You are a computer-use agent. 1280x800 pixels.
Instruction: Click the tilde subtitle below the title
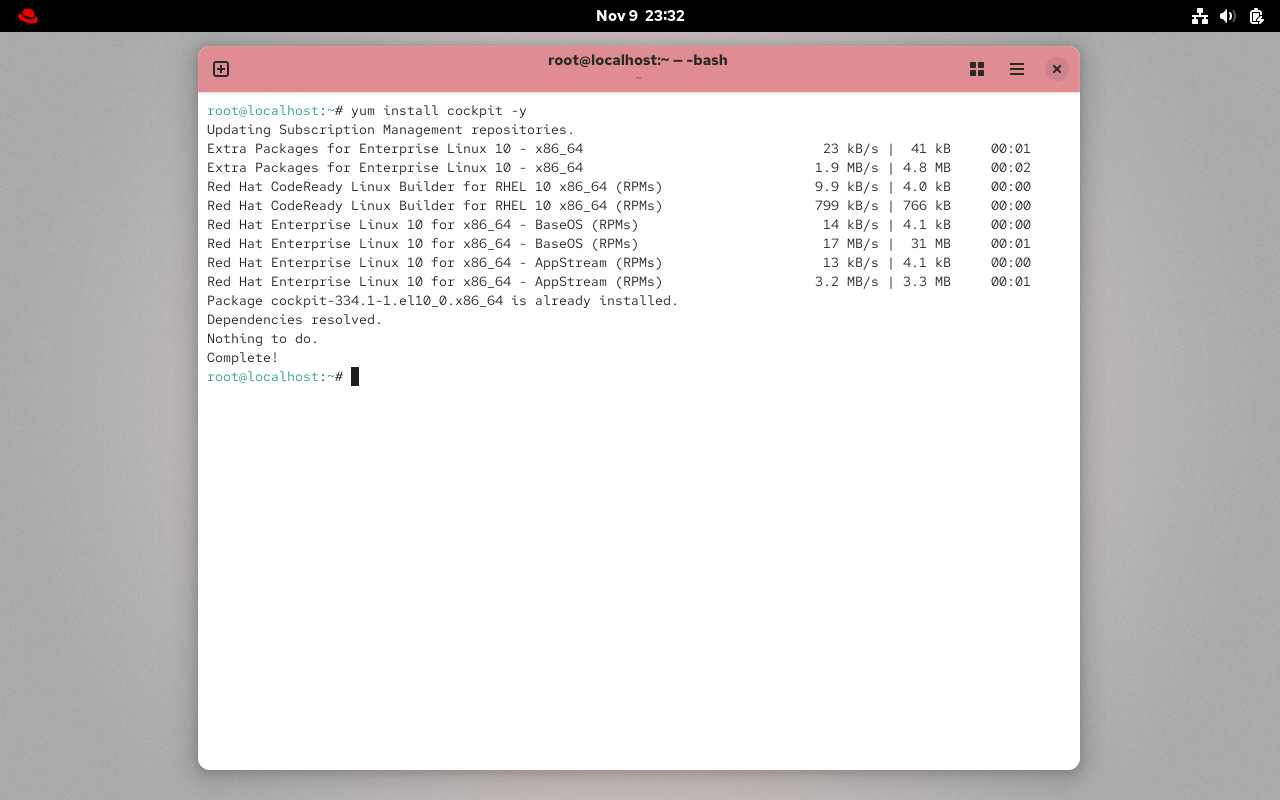point(639,76)
